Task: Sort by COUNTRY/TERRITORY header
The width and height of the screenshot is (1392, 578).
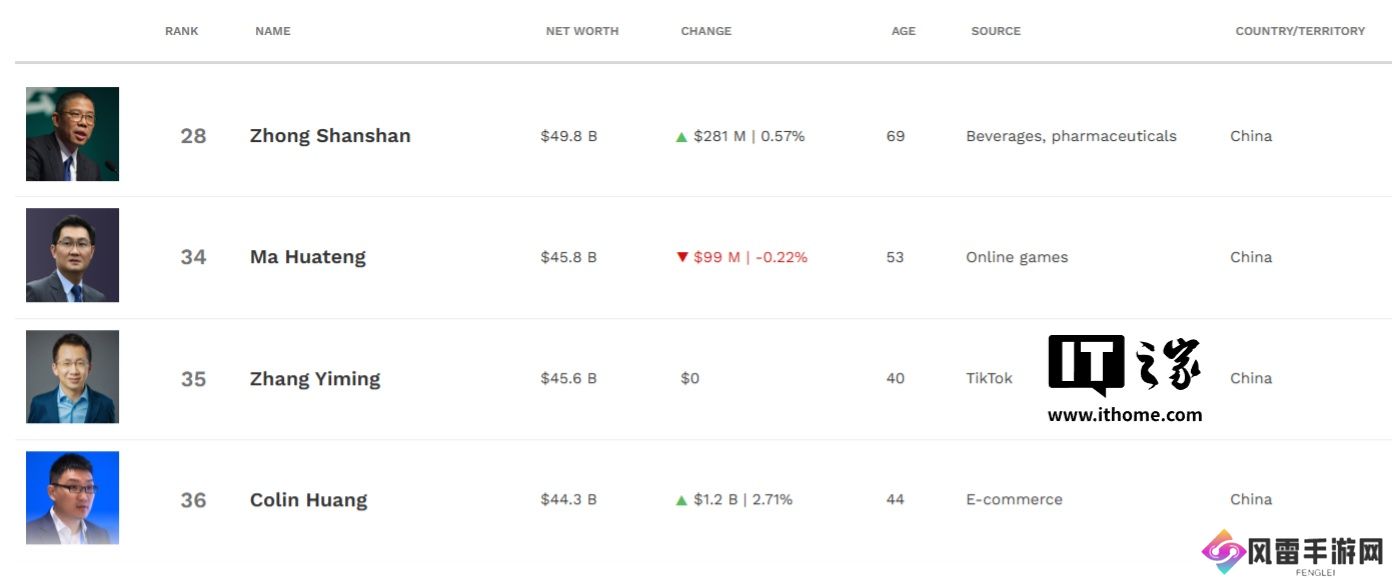Action: [x=1299, y=31]
